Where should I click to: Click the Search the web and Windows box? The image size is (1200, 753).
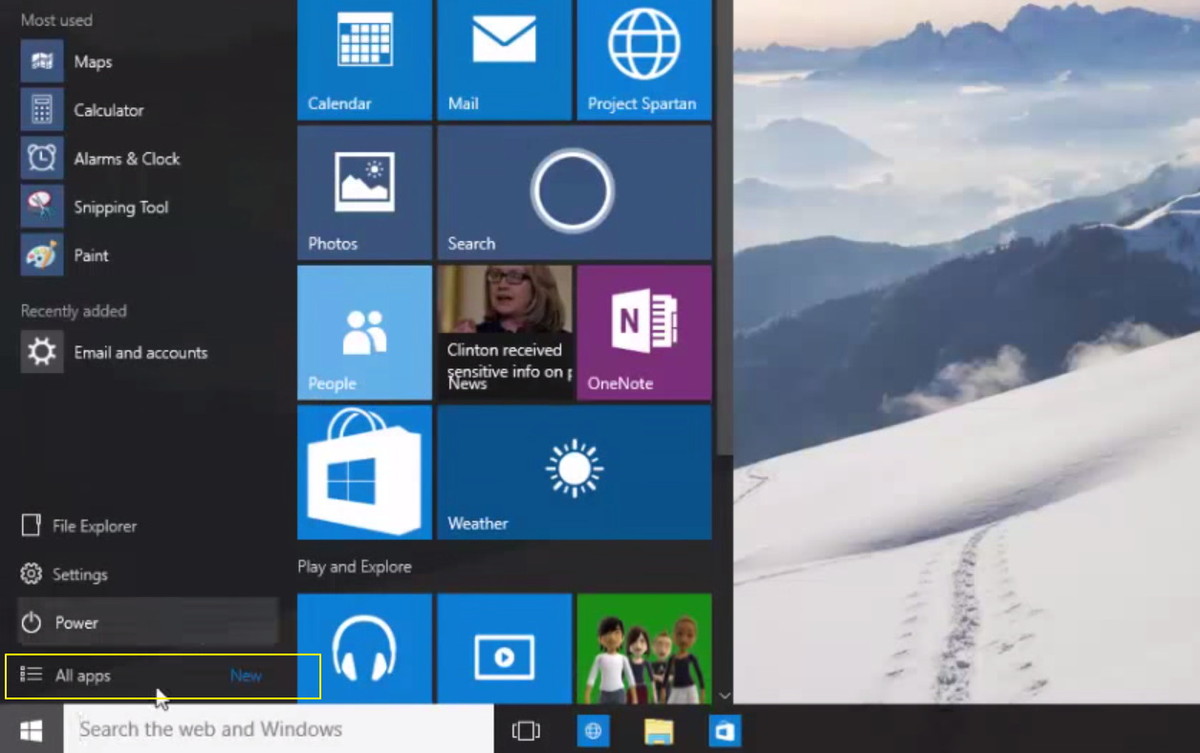click(278, 729)
